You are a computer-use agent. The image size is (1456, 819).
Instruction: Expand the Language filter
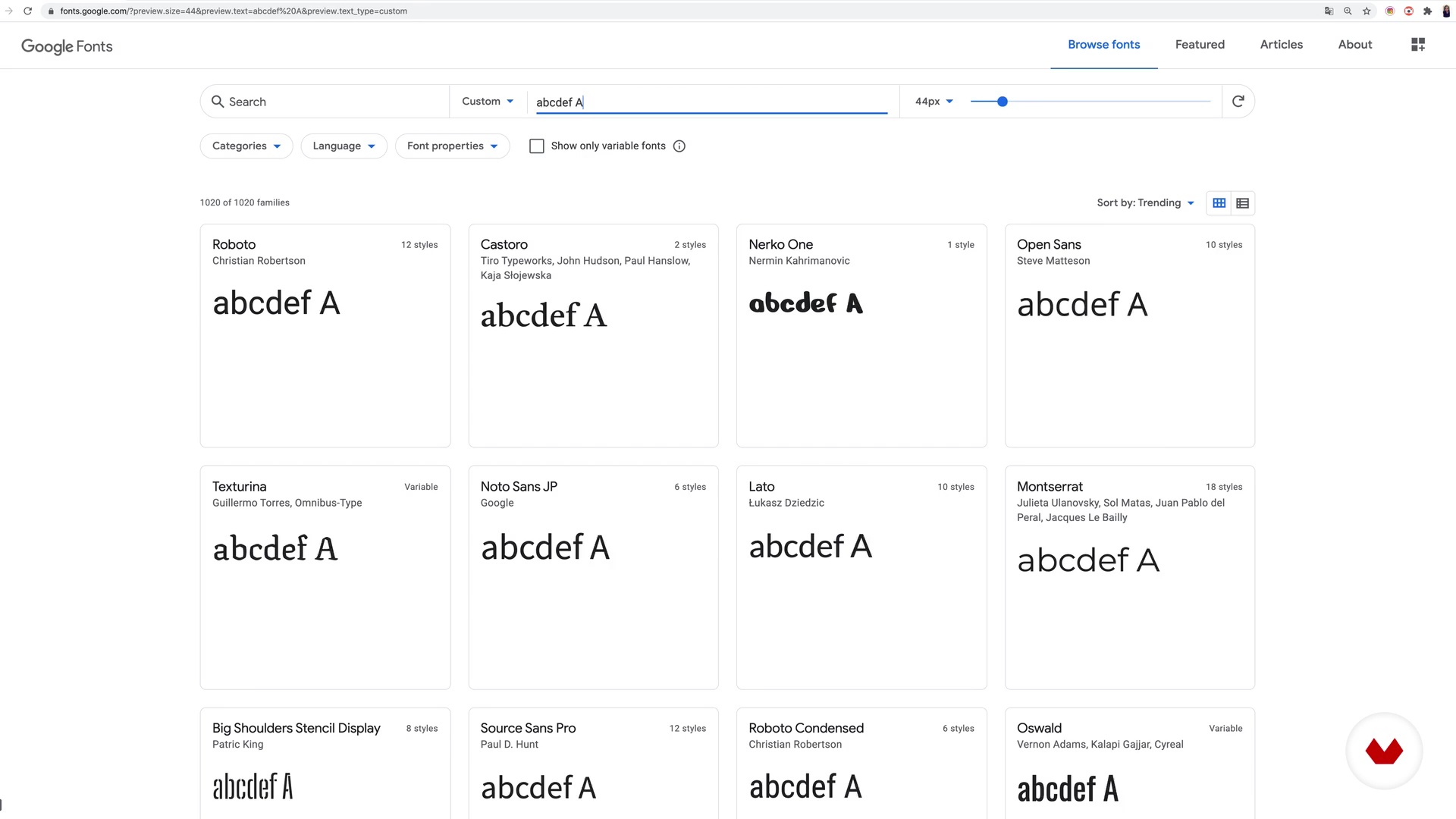(344, 146)
